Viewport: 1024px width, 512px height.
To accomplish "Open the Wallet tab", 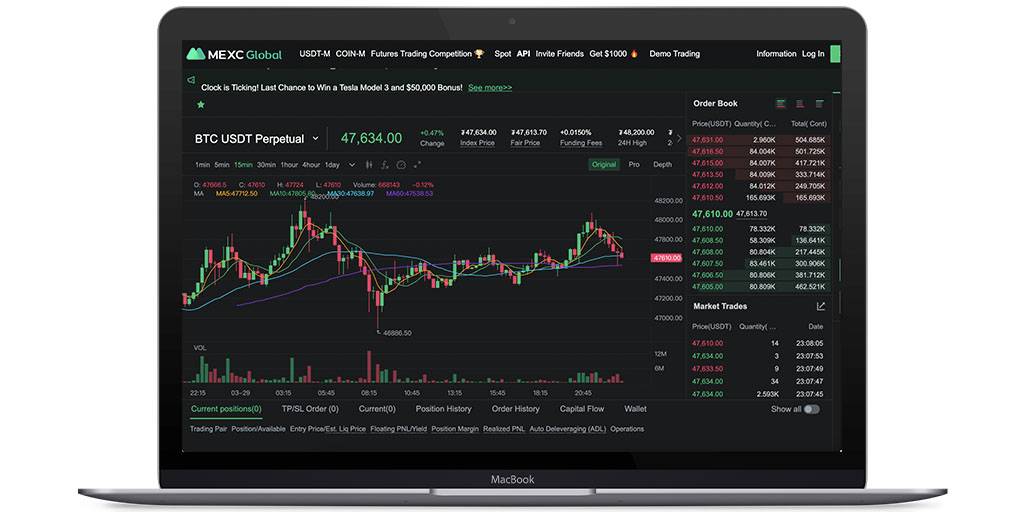I will pyautogui.click(x=635, y=409).
